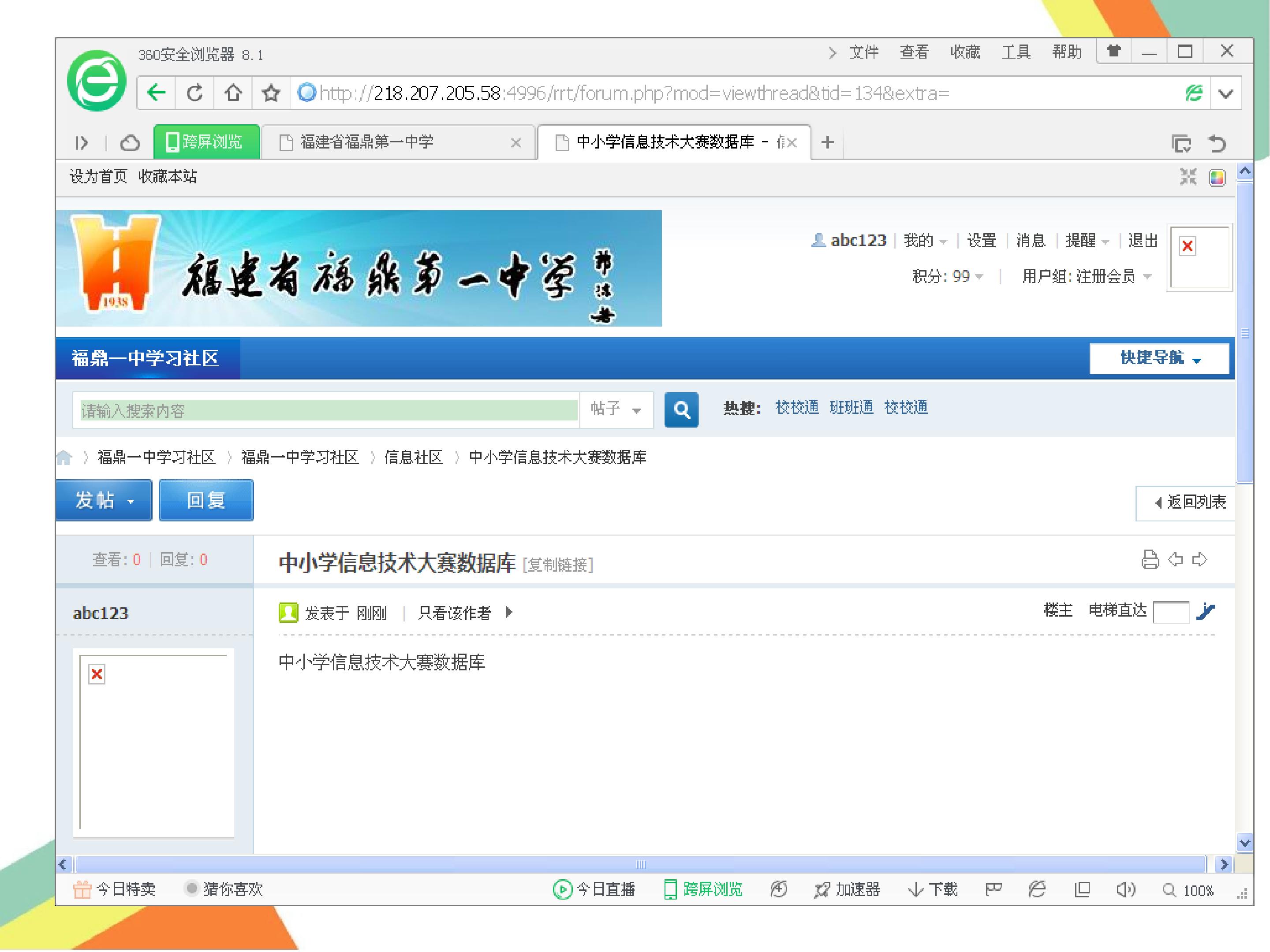Click the forum search magnifier button
Image resolution: width=1270 pixels, height=952 pixels.
681,410
